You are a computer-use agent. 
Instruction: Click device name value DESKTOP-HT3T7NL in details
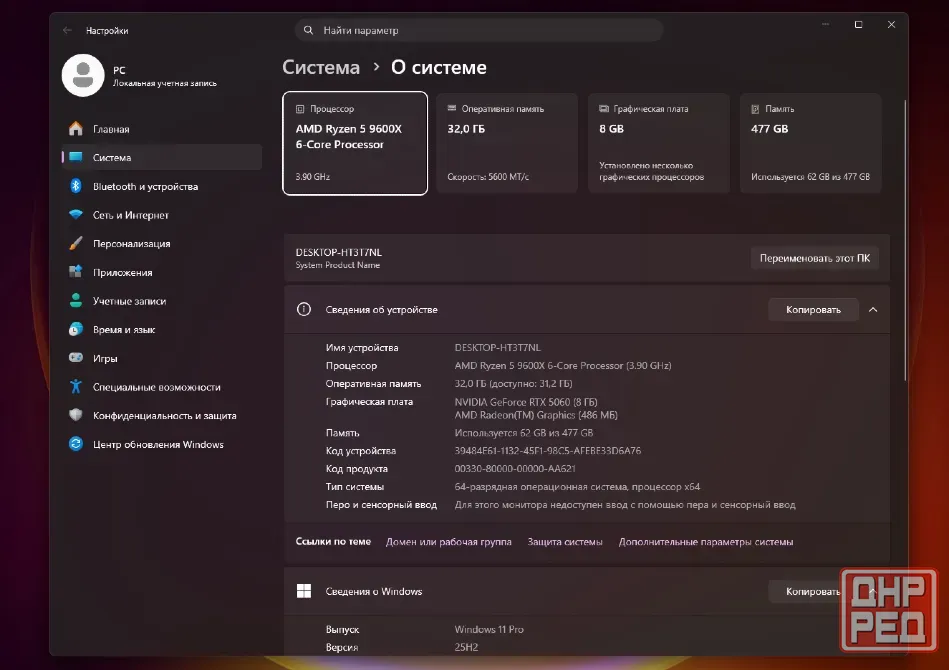point(497,347)
